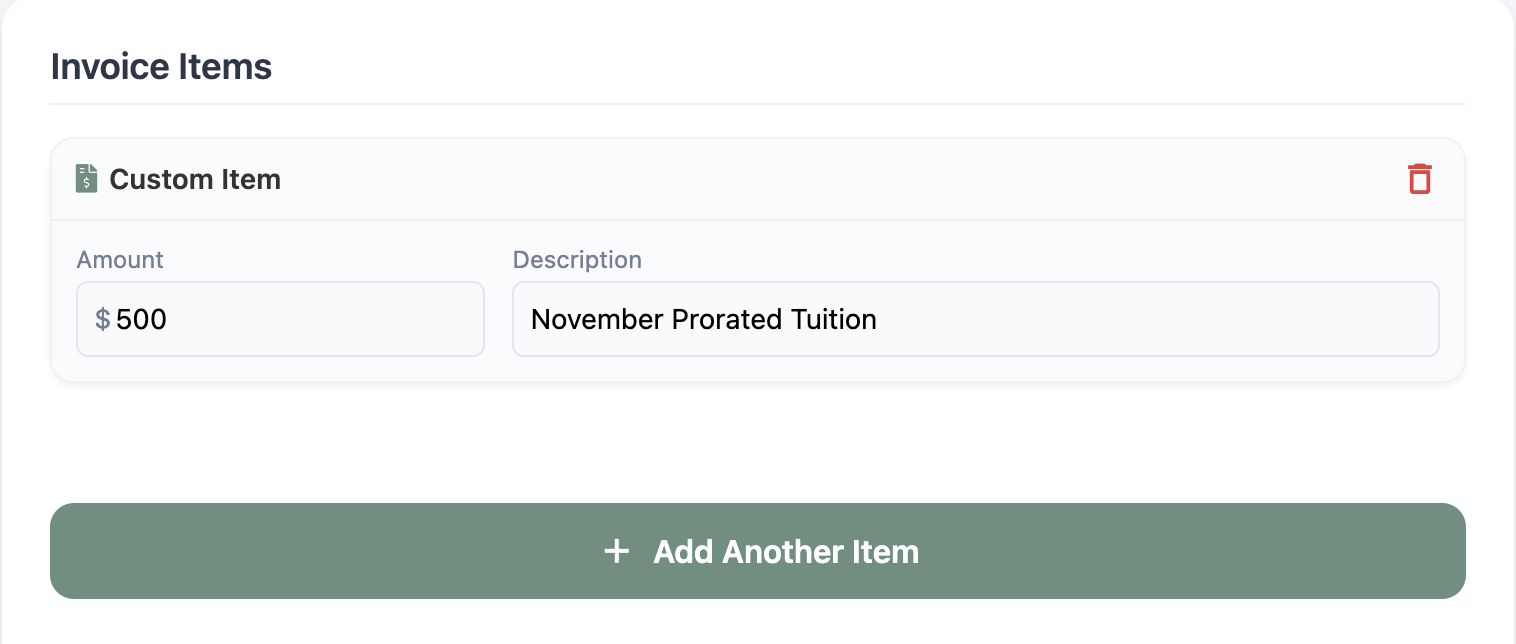Click the Custom Item card header bar
This screenshot has height=644, width=1516.
[x=800, y=179]
